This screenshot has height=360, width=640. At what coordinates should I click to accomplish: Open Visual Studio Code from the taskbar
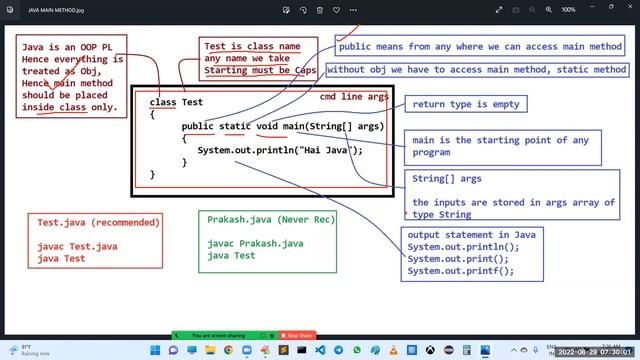pos(320,350)
